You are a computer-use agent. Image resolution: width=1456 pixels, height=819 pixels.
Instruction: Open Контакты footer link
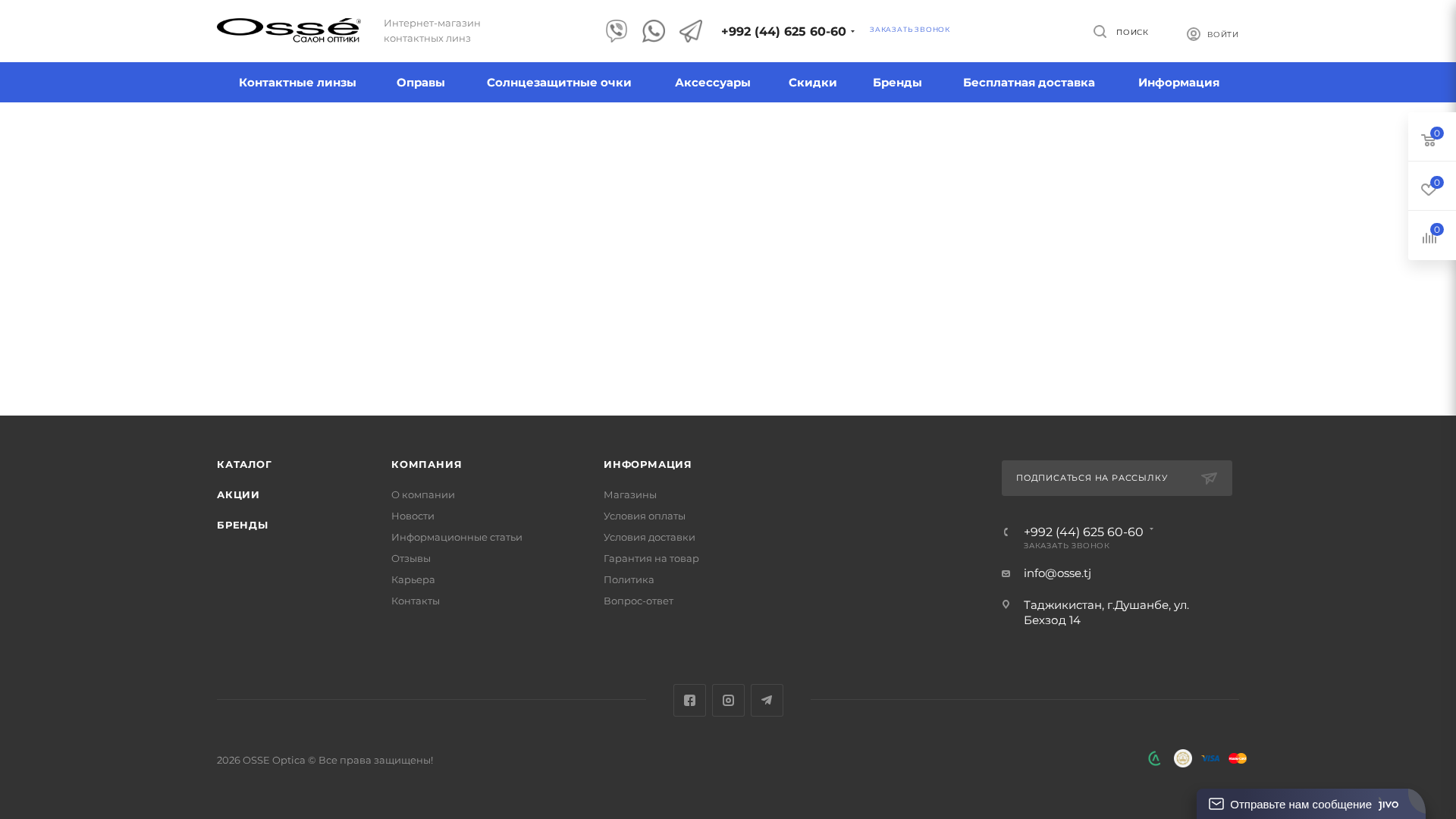click(x=416, y=601)
